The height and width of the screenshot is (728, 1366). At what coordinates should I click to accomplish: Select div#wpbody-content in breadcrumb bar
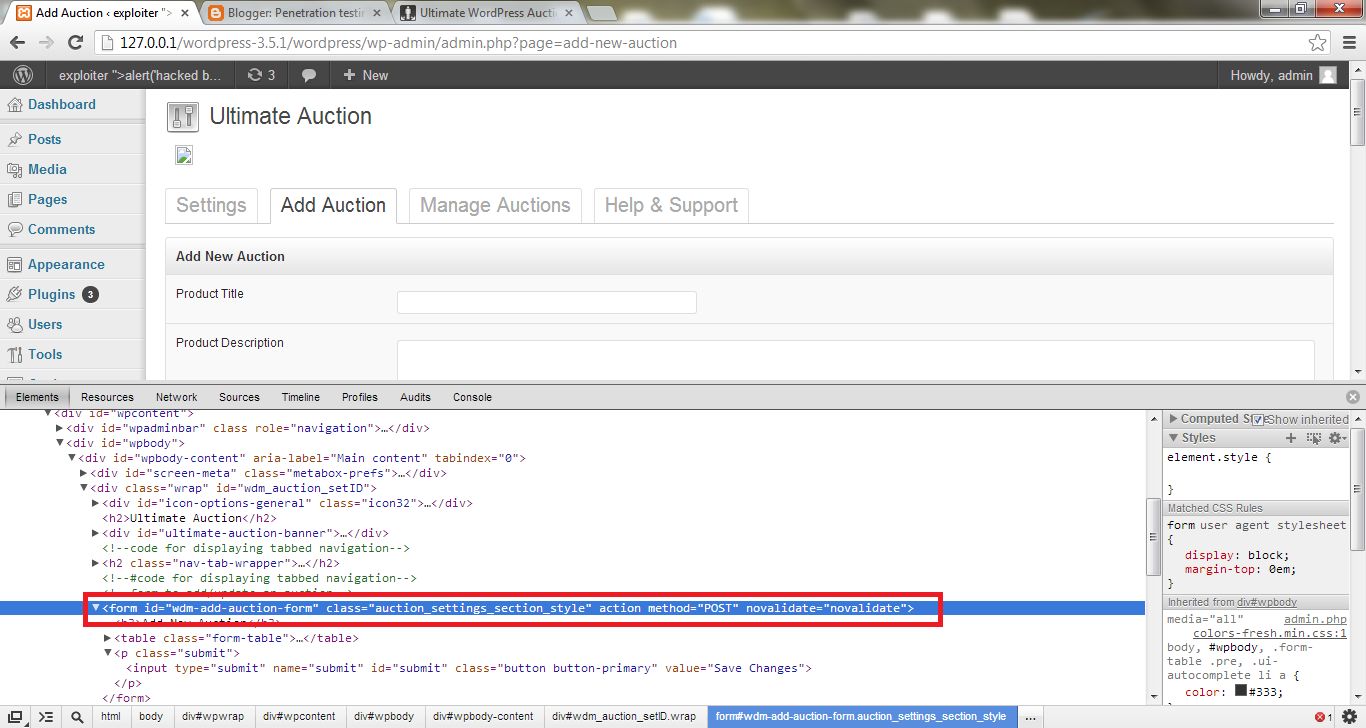[484, 717]
